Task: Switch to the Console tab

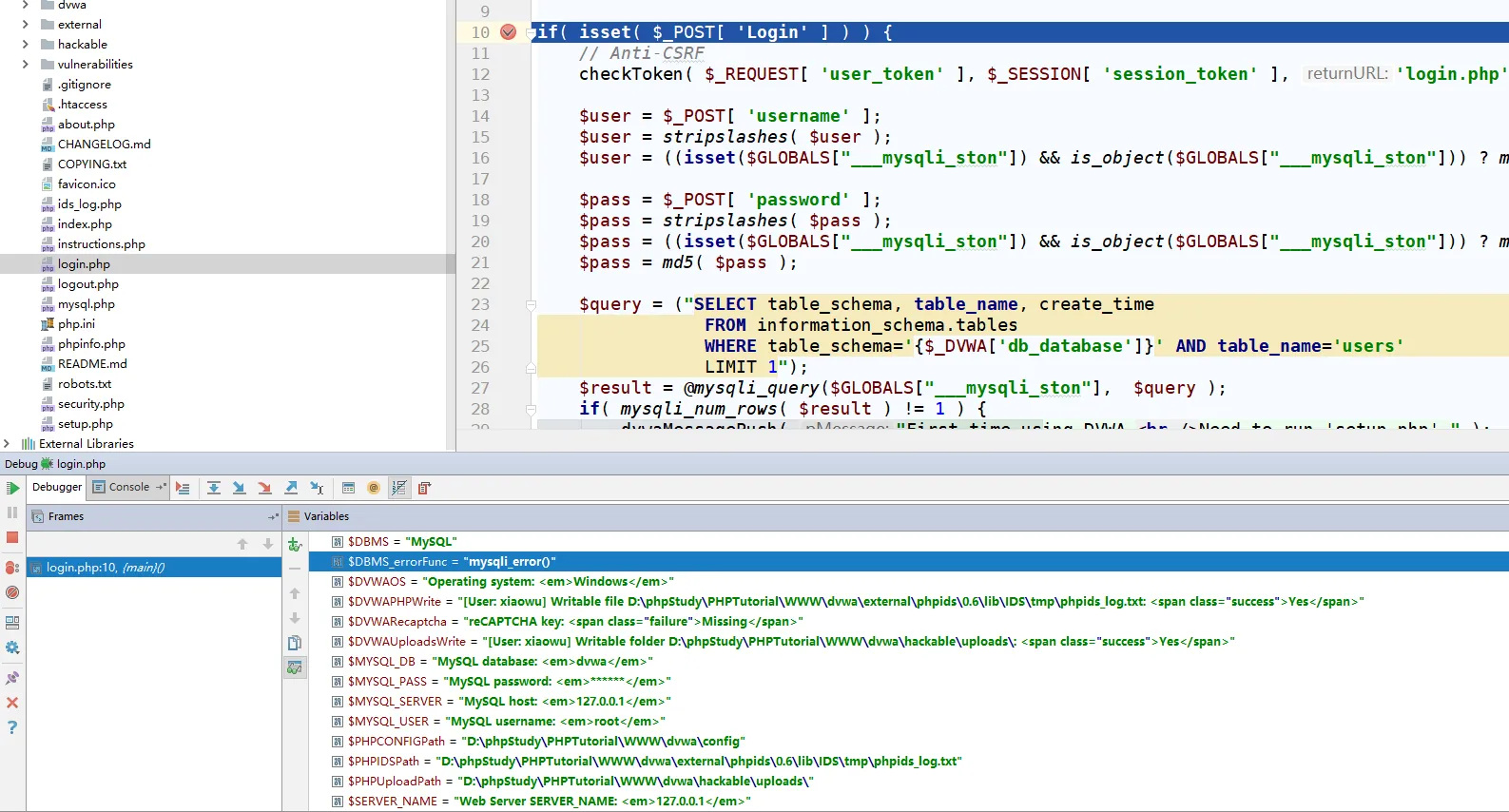Action: [128, 487]
